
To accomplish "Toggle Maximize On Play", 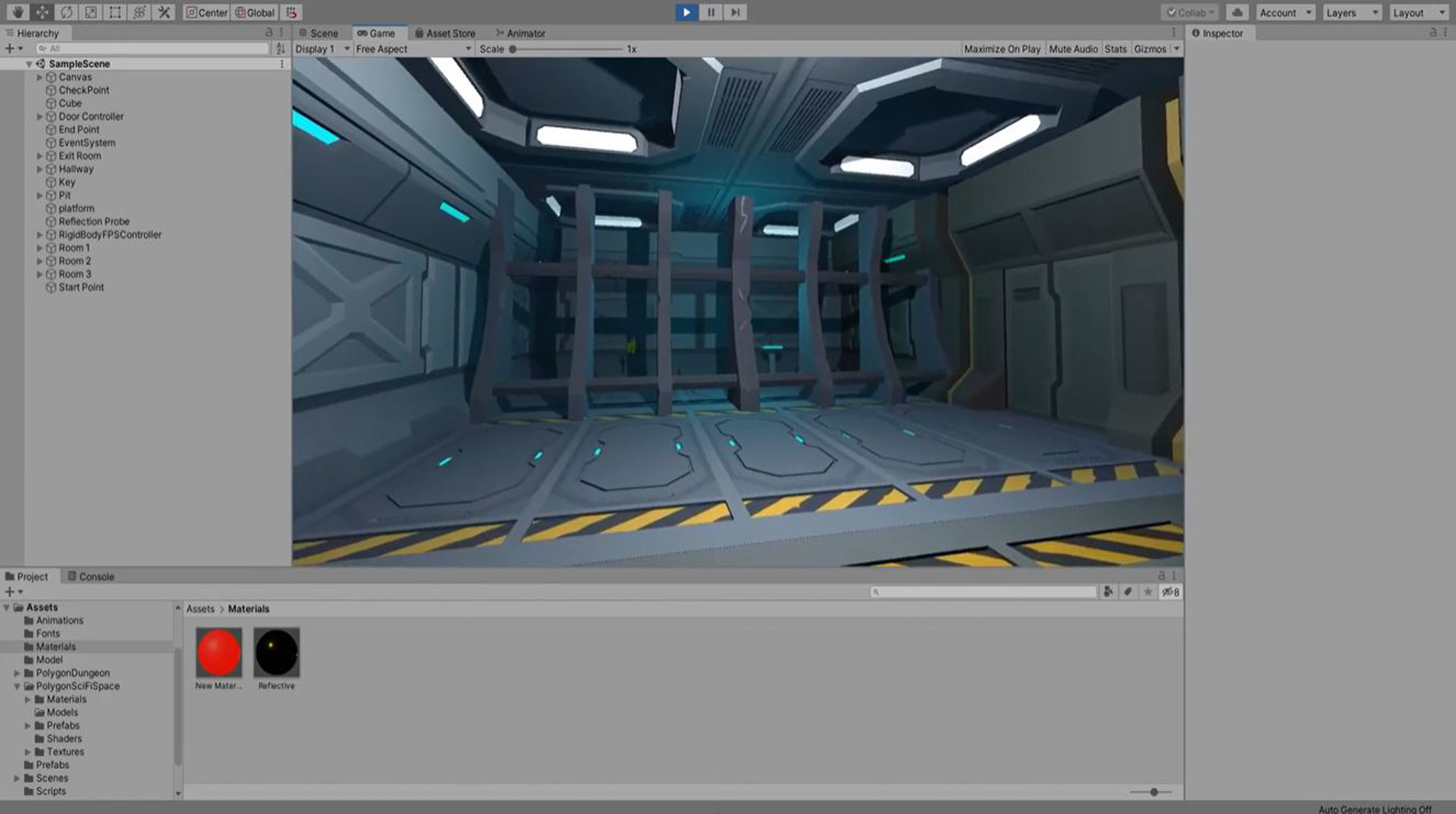I will tap(1002, 49).
